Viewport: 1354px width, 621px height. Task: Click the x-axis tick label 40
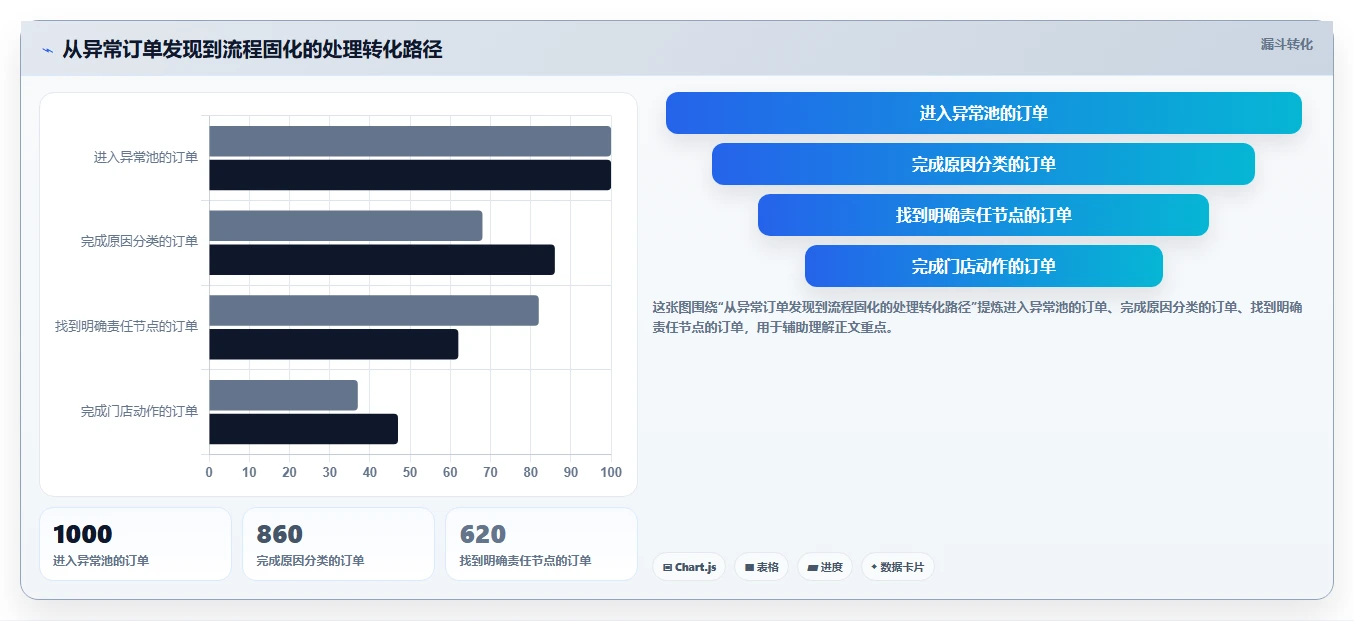point(370,472)
